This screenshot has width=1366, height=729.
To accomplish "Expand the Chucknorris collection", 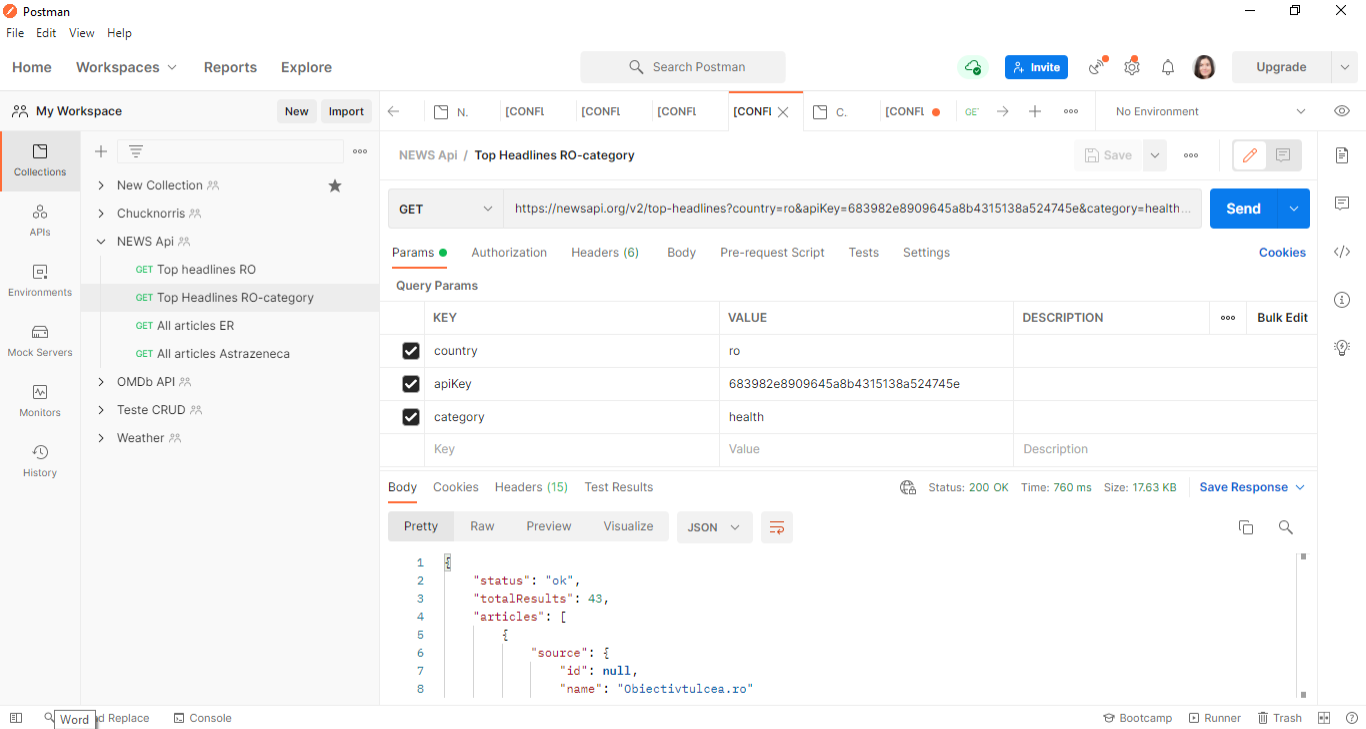I will pos(101,213).
